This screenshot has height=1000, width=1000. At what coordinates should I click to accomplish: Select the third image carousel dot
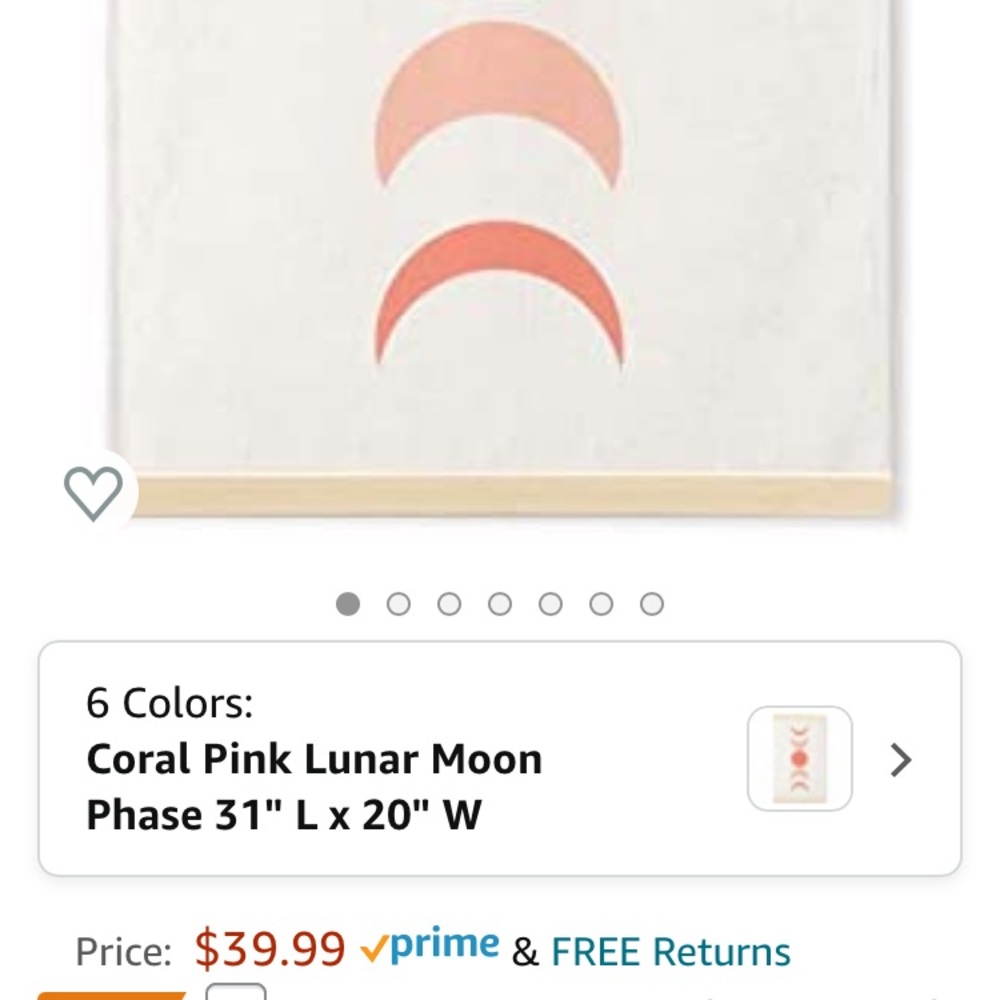(x=450, y=603)
